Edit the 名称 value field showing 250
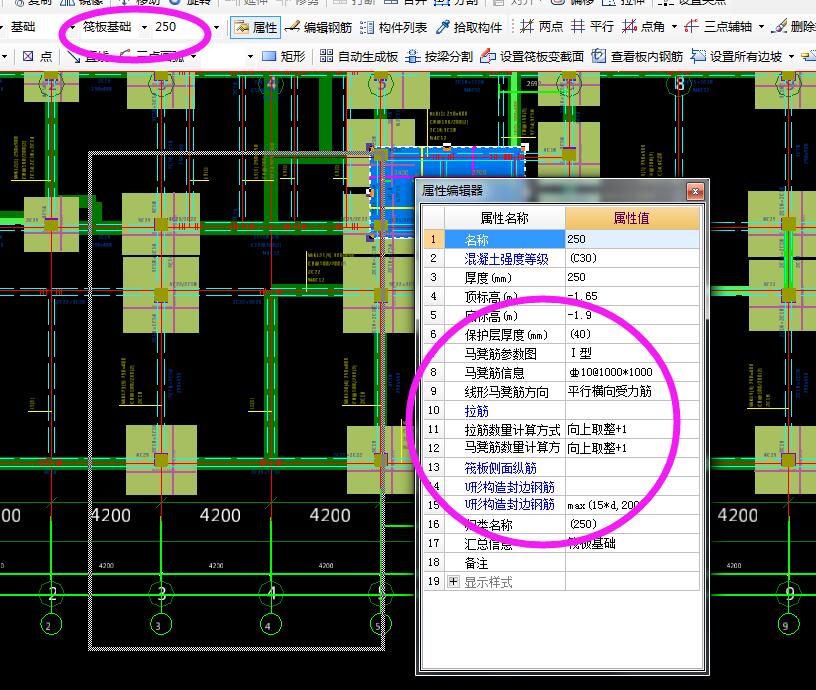The width and height of the screenshot is (816, 690). pyautogui.click(x=632, y=239)
